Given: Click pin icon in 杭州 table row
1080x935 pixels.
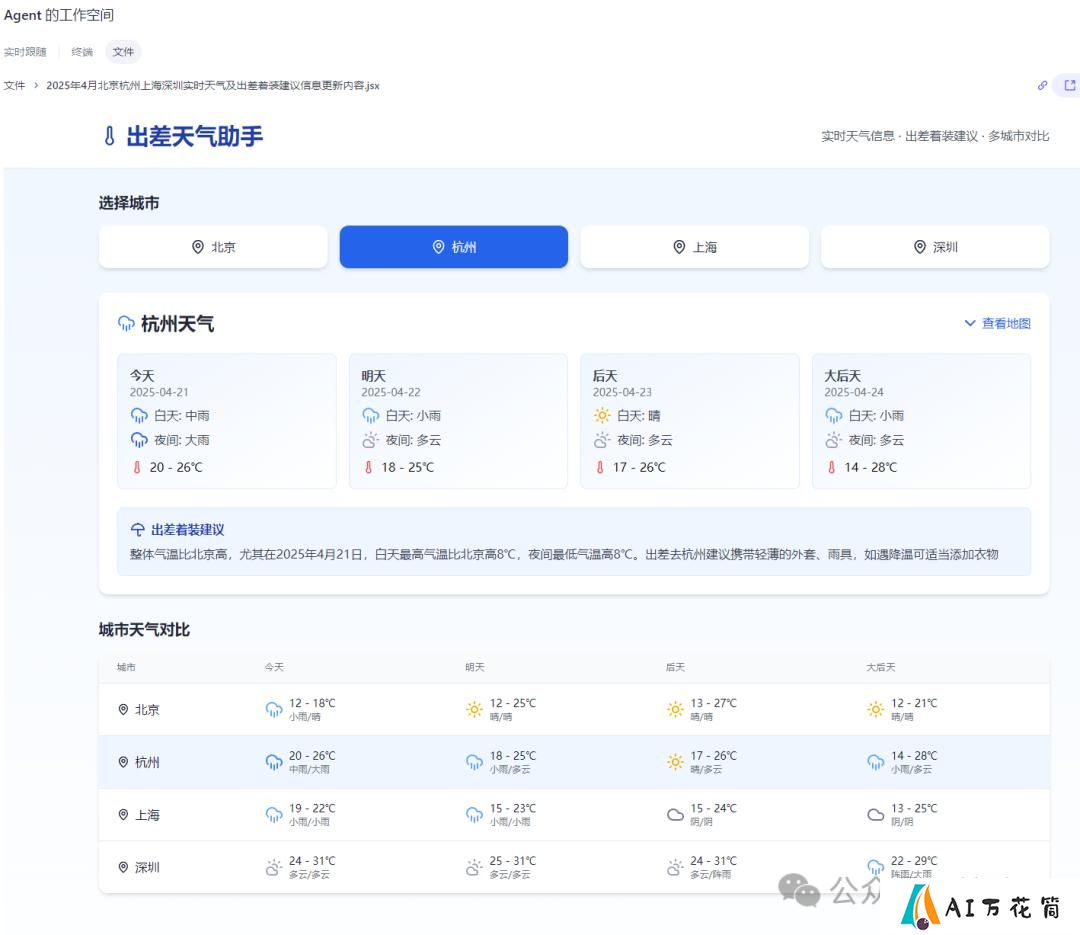Looking at the screenshot, I should (x=123, y=761).
